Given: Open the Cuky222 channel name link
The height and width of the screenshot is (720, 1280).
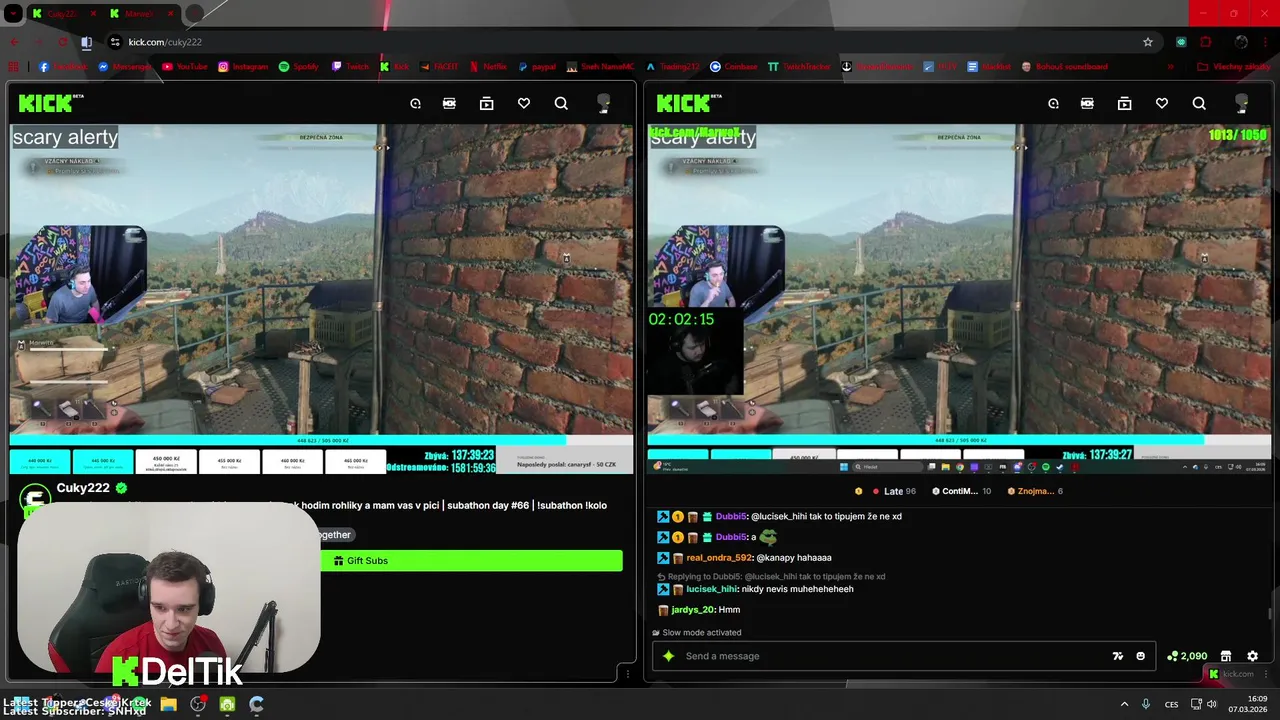Looking at the screenshot, I should pyautogui.click(x=83, y=488).
